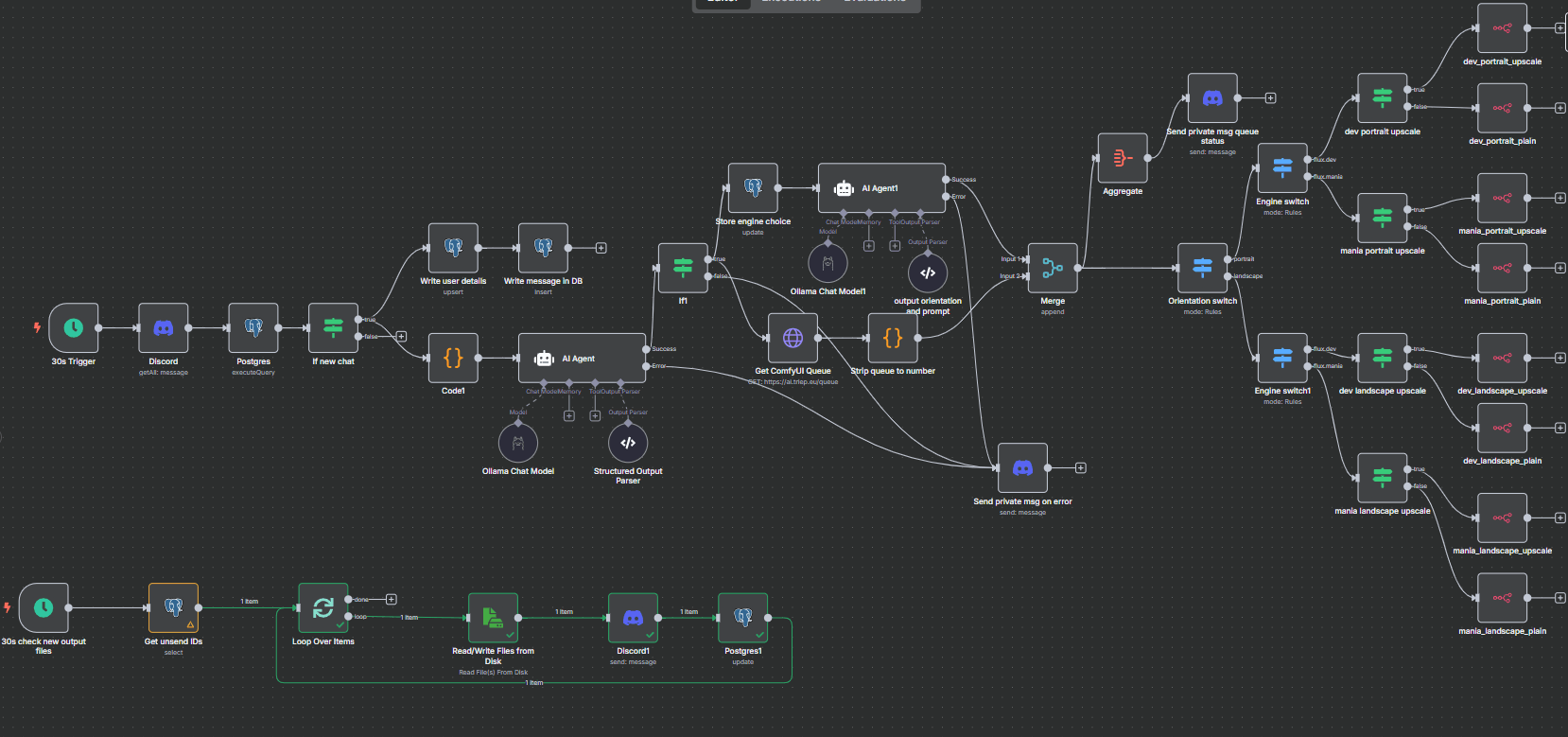The height and width of the screenshot is (737, 1568).
Task: Open the Write message in DB node
Action: pos(543,248)
